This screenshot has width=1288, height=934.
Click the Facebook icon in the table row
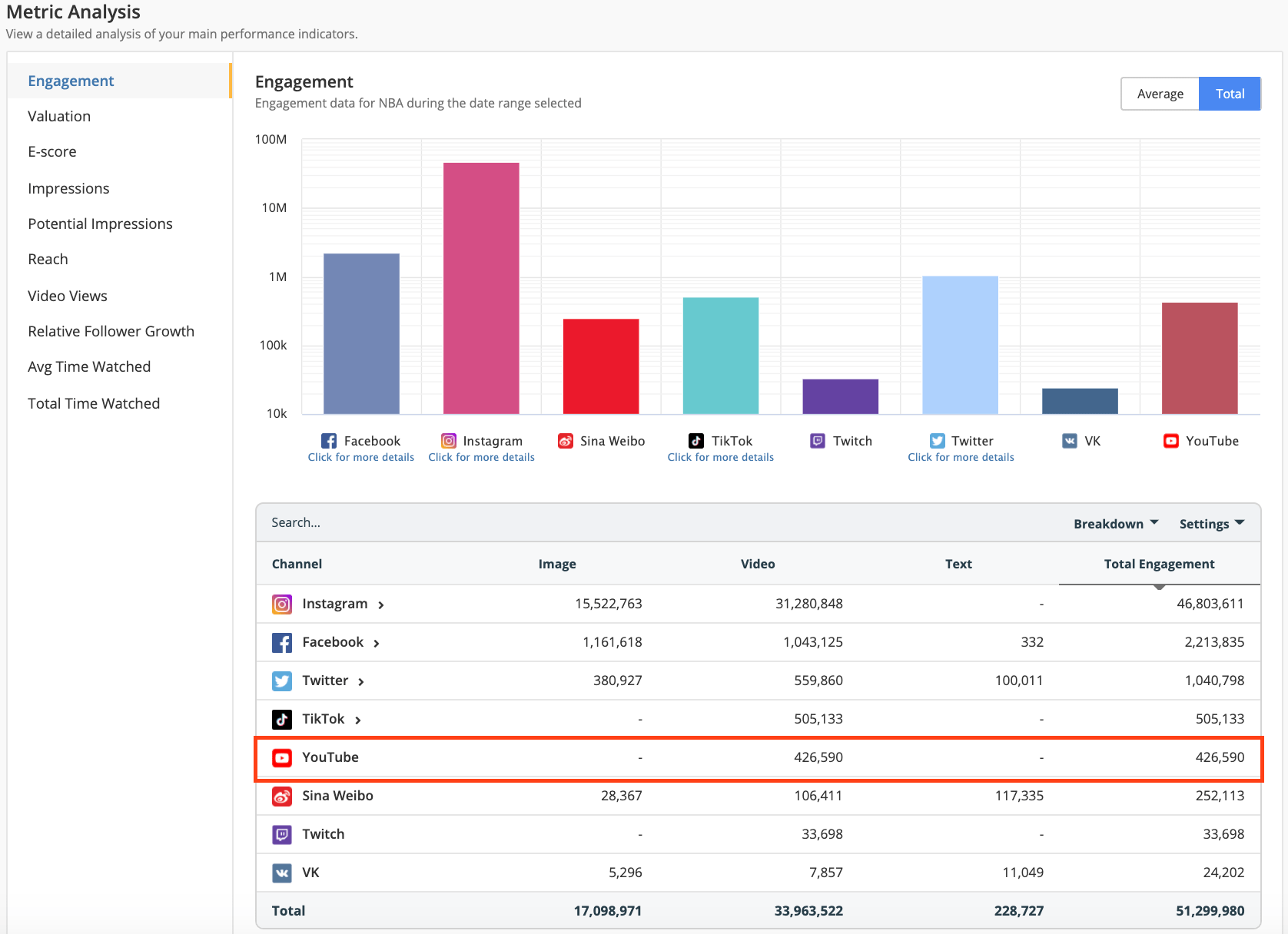coord(282,643)
